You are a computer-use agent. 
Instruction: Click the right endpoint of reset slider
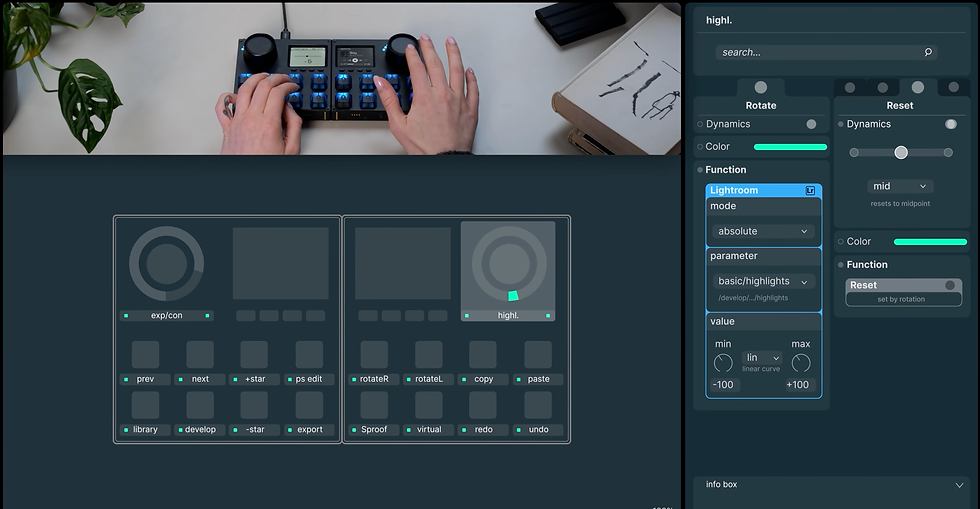tap(948, 153)
